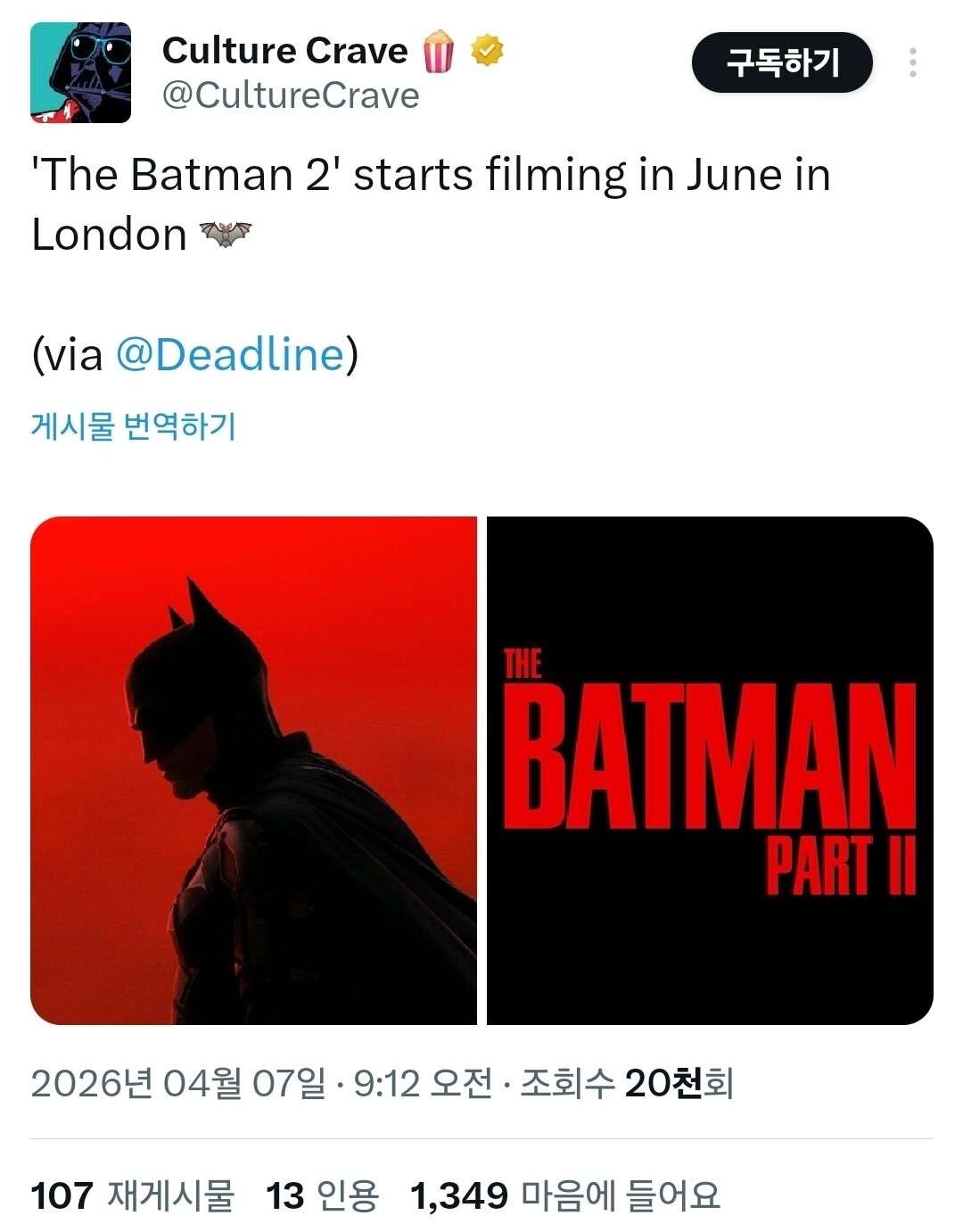The image size is (963, 1232).
Task: Click the 조회수 20천회 view count
Action: click(626, 1083)
